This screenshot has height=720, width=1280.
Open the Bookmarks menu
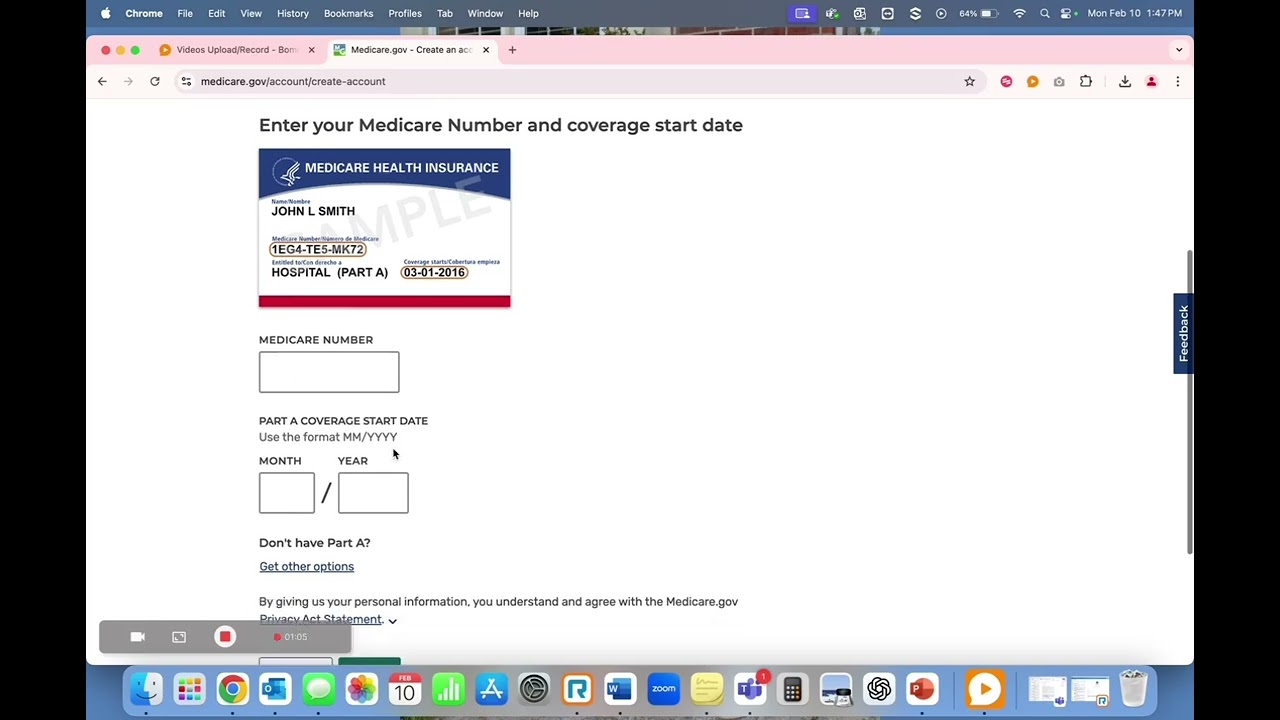pos(349,13)
